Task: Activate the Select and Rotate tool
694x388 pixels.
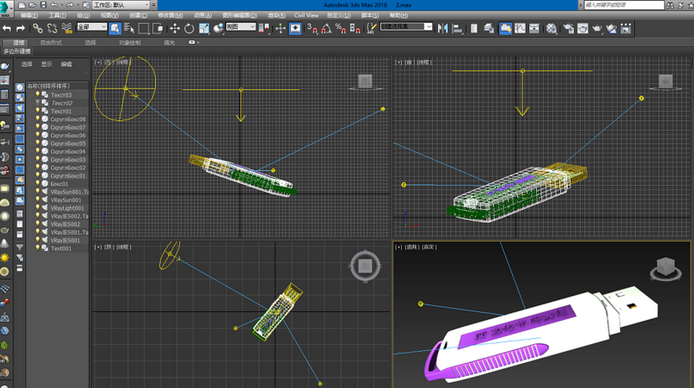Action: click(x=189, y=29)
